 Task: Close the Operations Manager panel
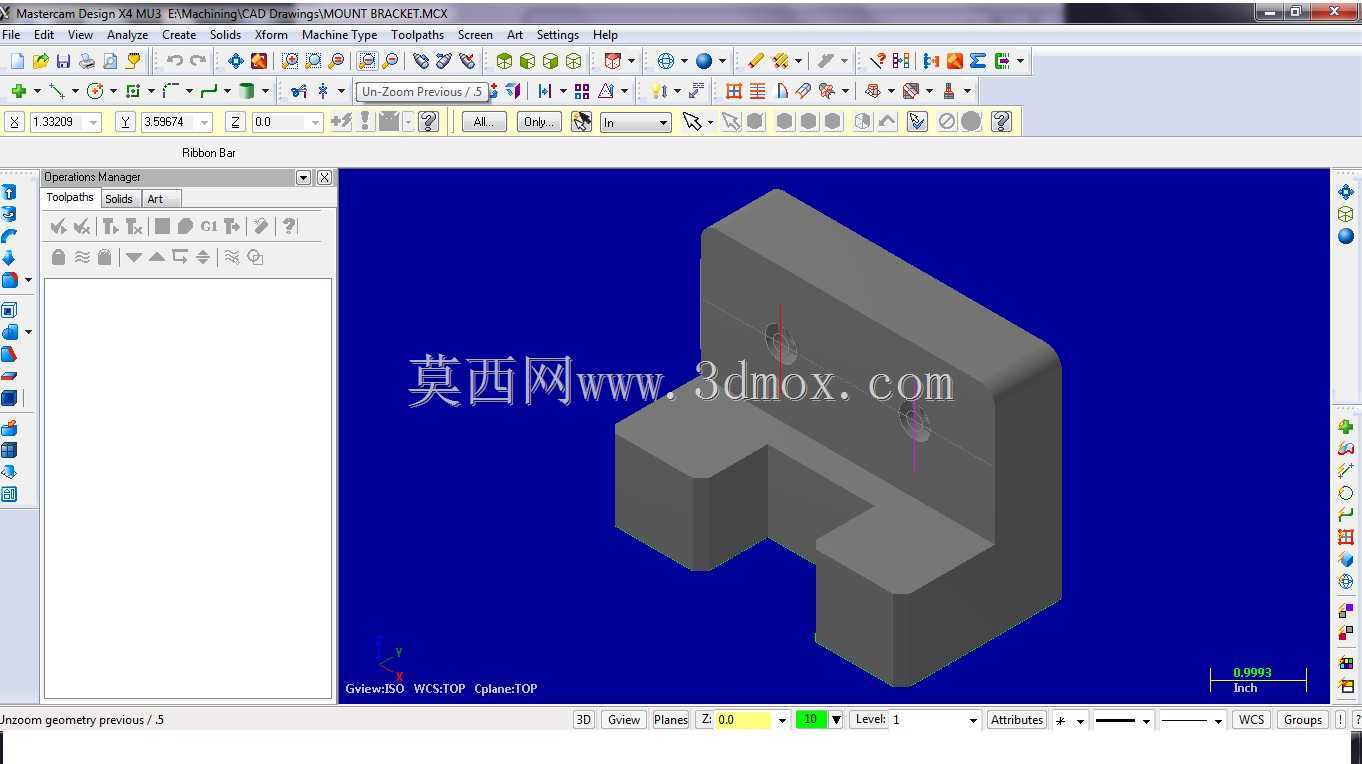(325, 177)
